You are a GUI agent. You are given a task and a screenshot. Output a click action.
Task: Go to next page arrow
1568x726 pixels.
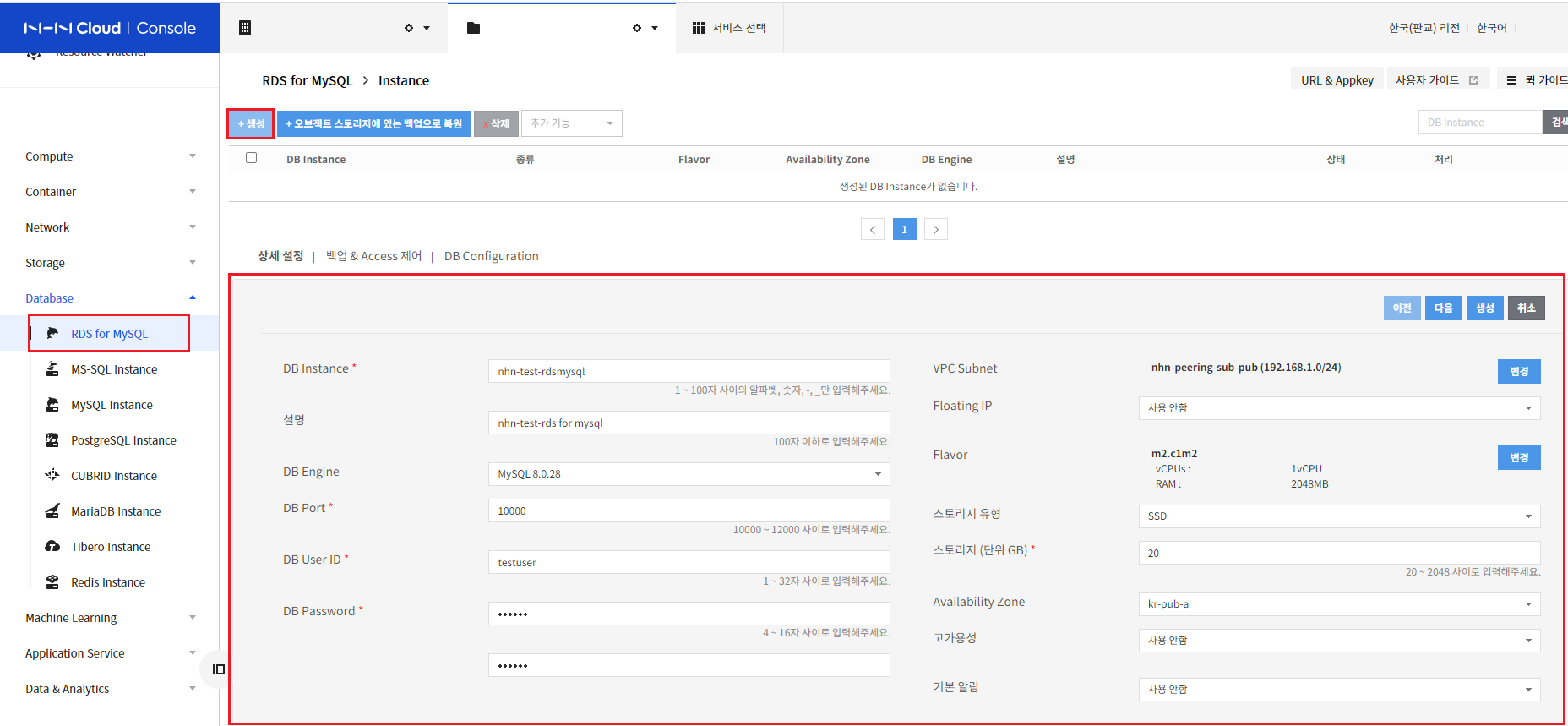[x=936, y=229]
